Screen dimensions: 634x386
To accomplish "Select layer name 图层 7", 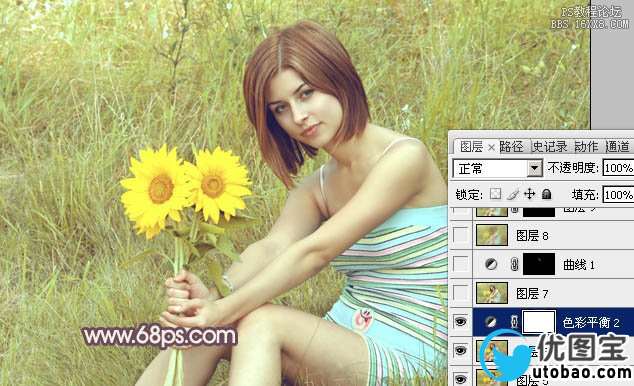I will pos(532,293).
